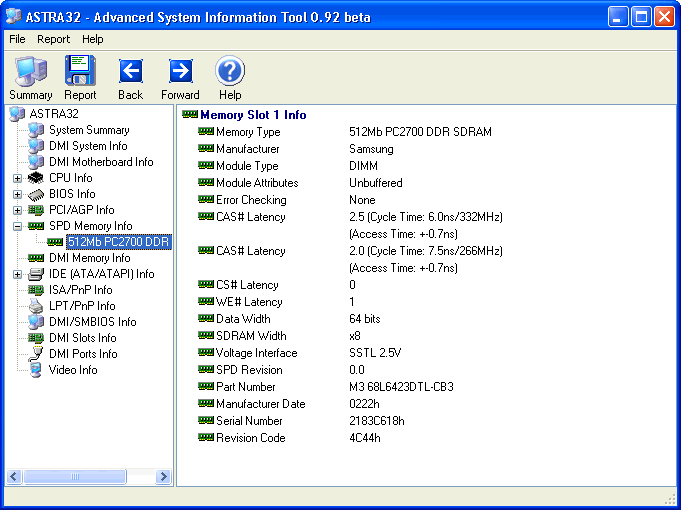Click the Video Info monitor icon

click(x=36, y=370)
